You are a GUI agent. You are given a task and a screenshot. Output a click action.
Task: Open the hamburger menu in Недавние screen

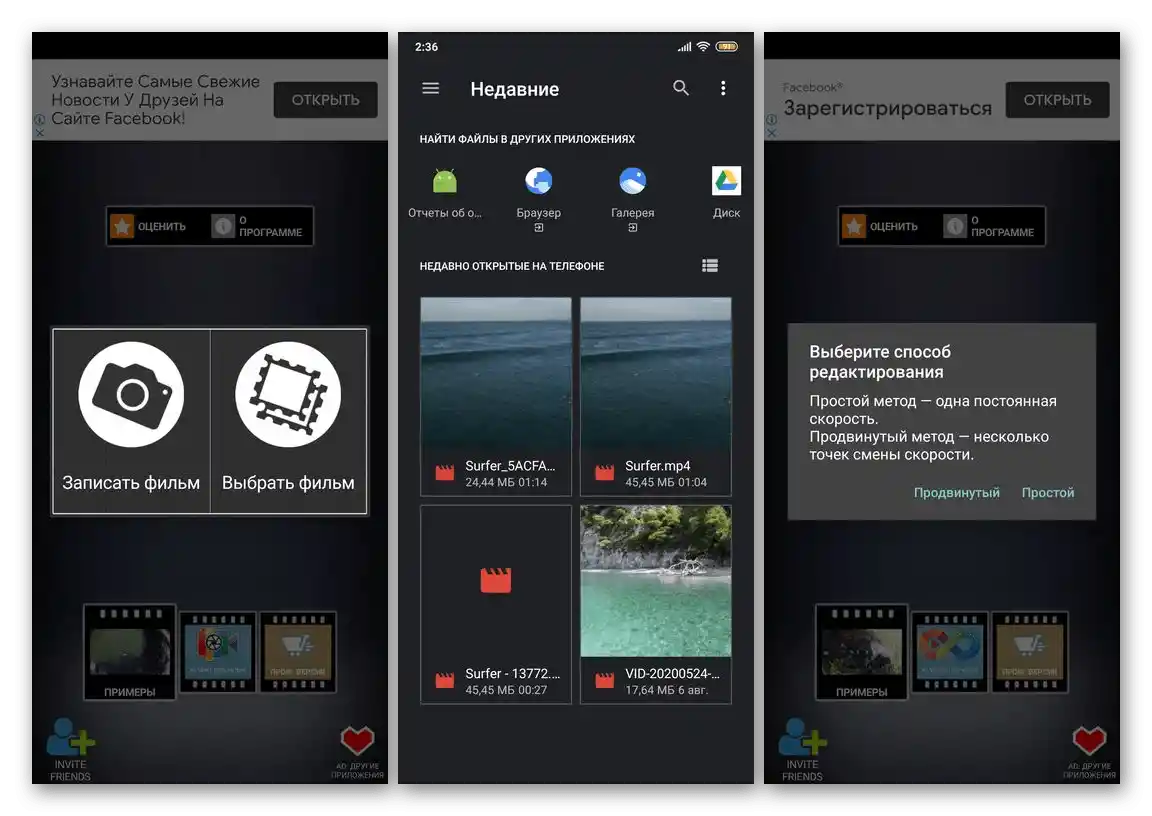pos(431,88)
